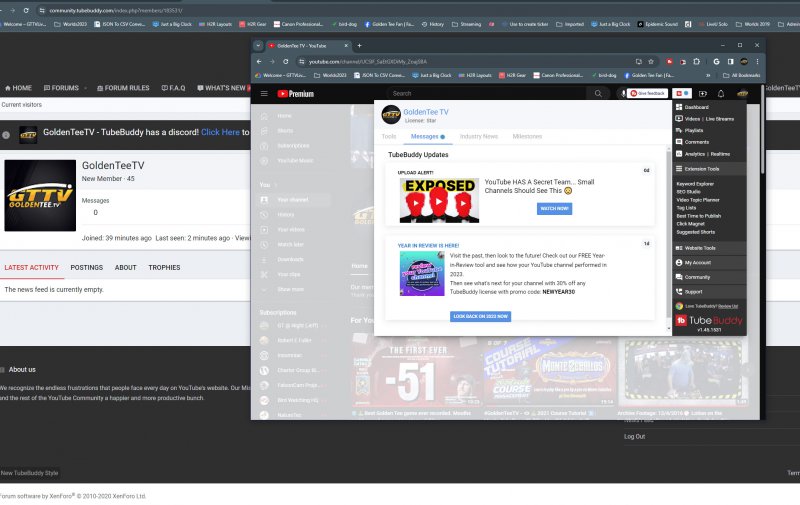Click the YouTube Create video icon
The width and height of the screenshot is (800, 505).
pyautogui.click(x=702, y=93)
